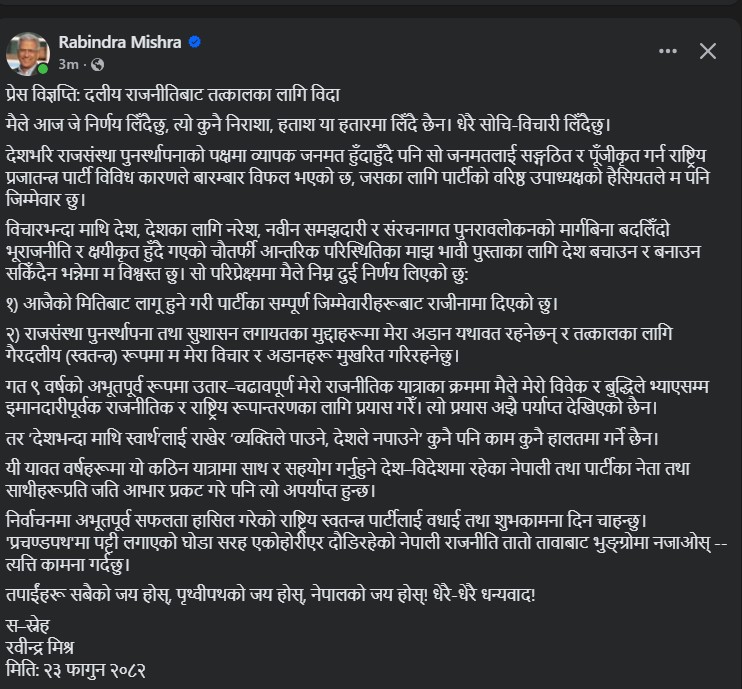Open the three-dot post options menu

tap(667, 51)
